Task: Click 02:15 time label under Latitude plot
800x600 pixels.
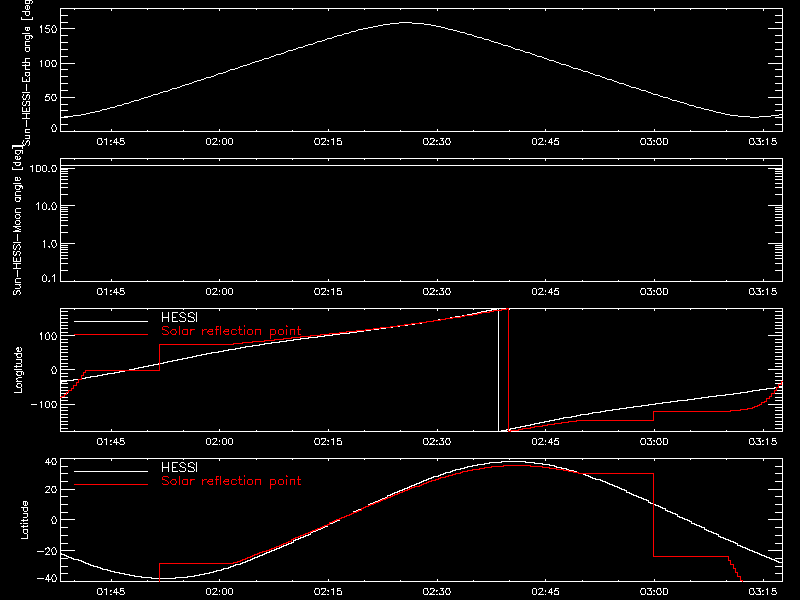Action: tap(328, 591)
